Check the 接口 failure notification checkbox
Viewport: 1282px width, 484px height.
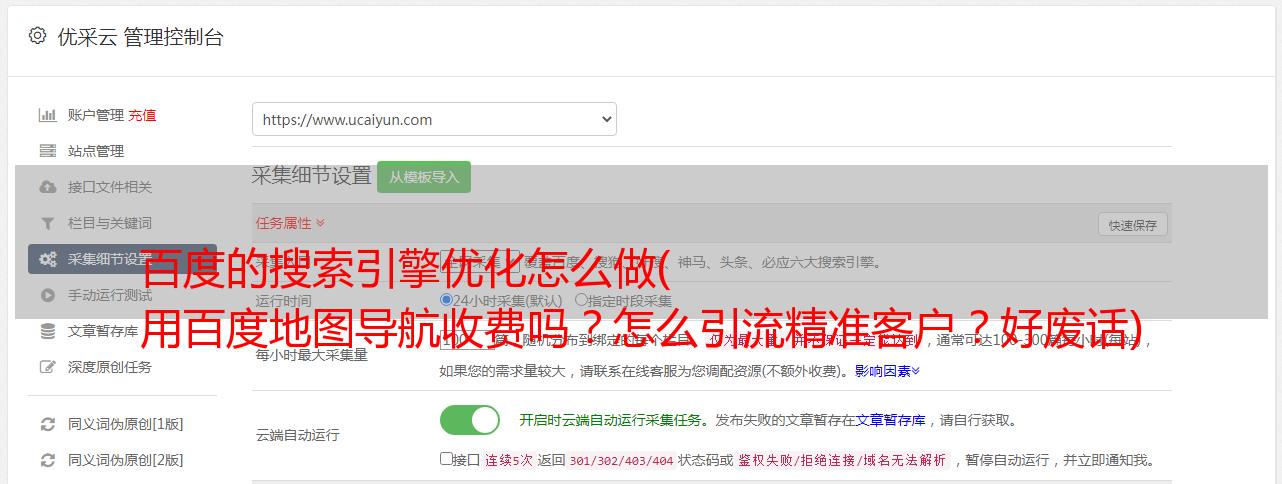pyautogui.click(x=446, y=459)
